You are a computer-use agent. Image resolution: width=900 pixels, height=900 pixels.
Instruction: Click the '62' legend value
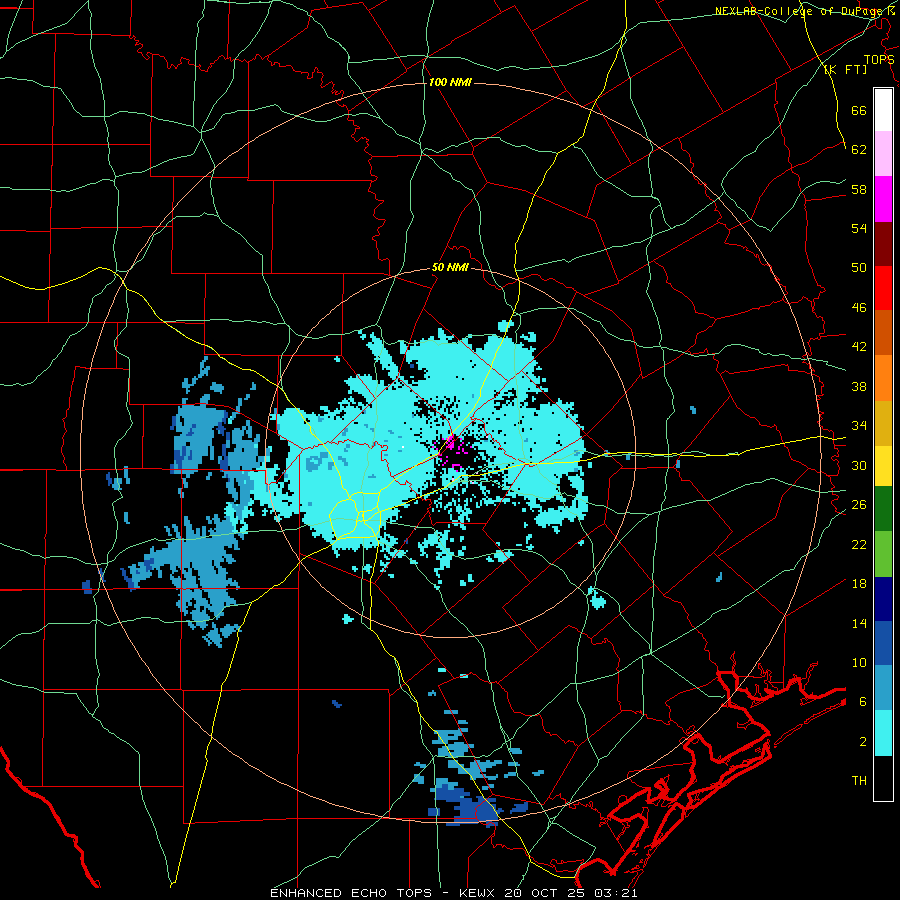(x=859, y=150)
